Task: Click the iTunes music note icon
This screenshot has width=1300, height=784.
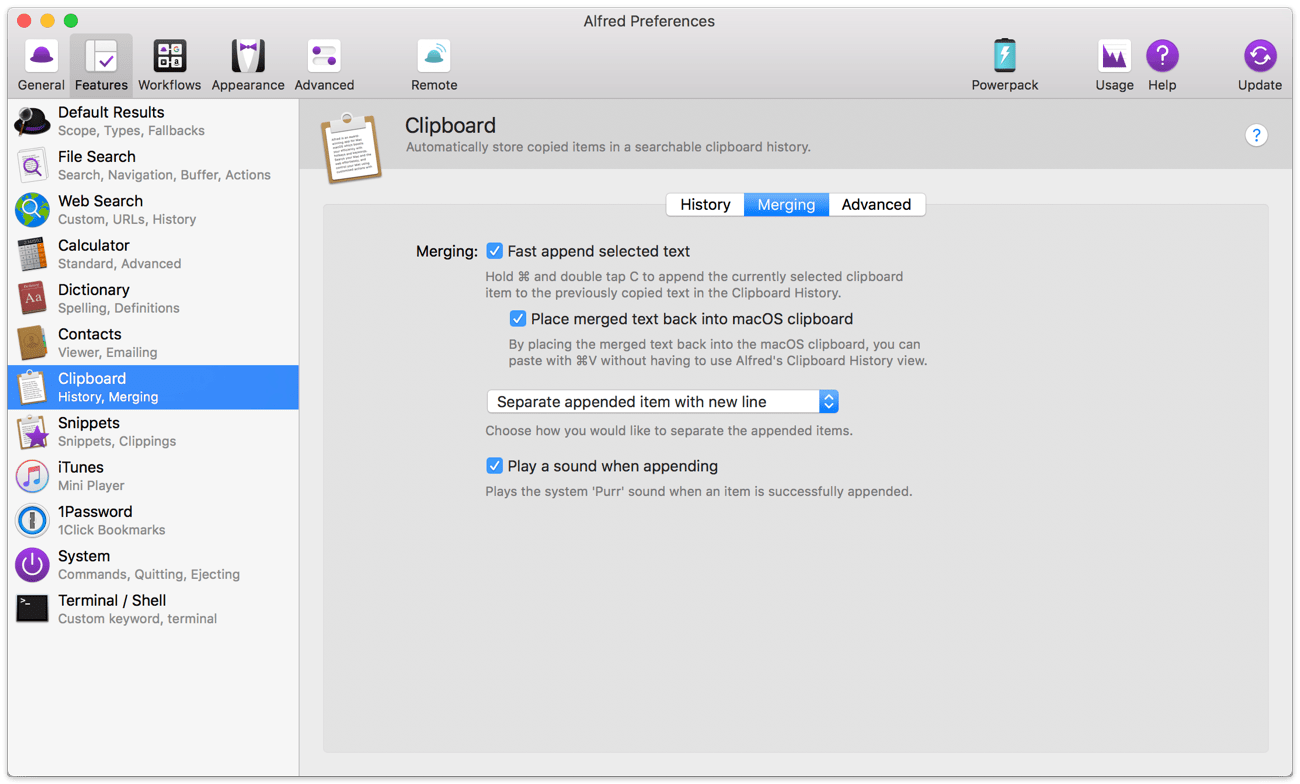Action: coord(32,476)
